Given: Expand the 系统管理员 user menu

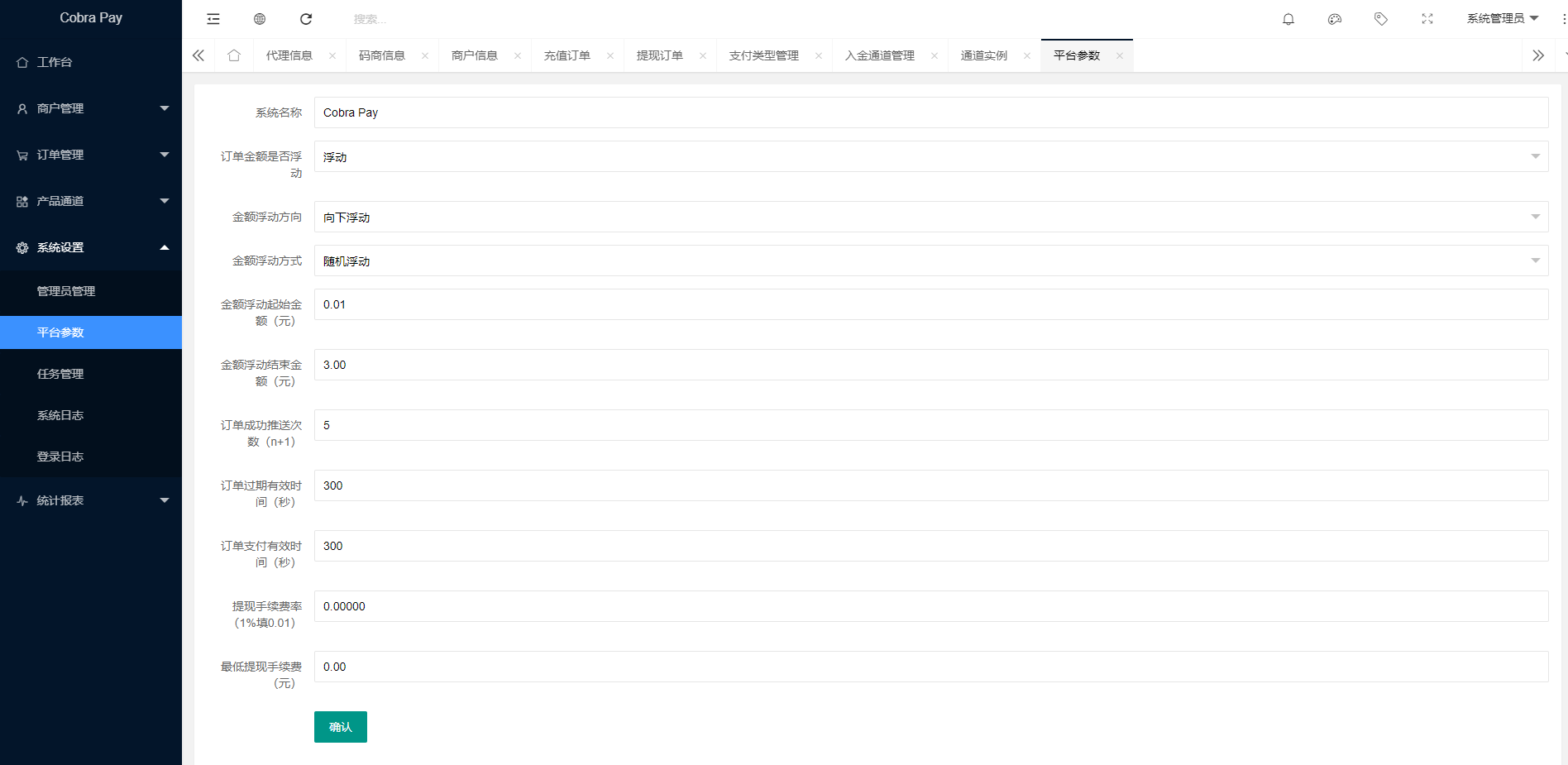Looking at the screenshot, I should [x=1502, y=17].
